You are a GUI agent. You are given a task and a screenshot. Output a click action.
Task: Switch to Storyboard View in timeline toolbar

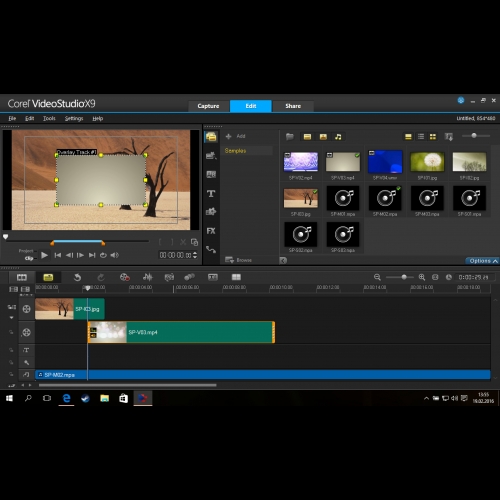point(22,277)
